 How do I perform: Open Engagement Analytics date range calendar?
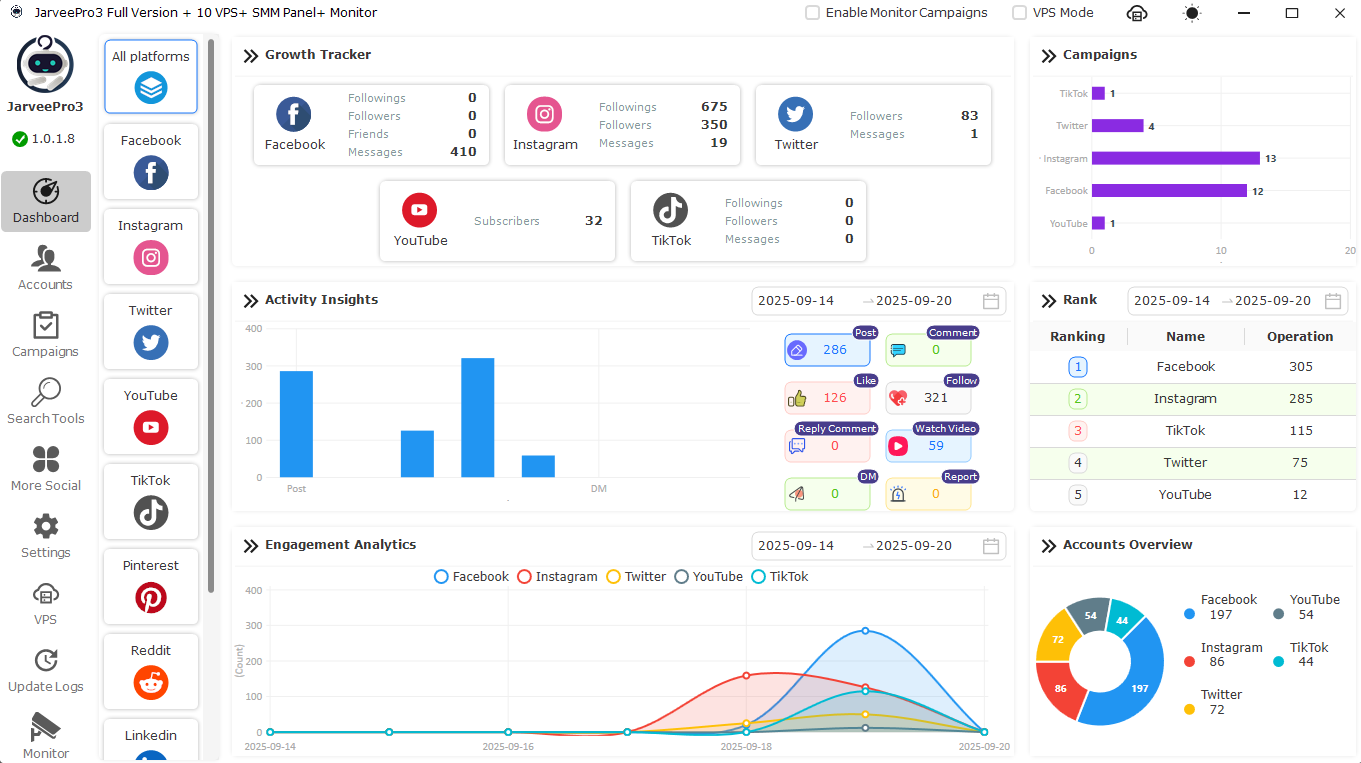[x=991, y=546]
